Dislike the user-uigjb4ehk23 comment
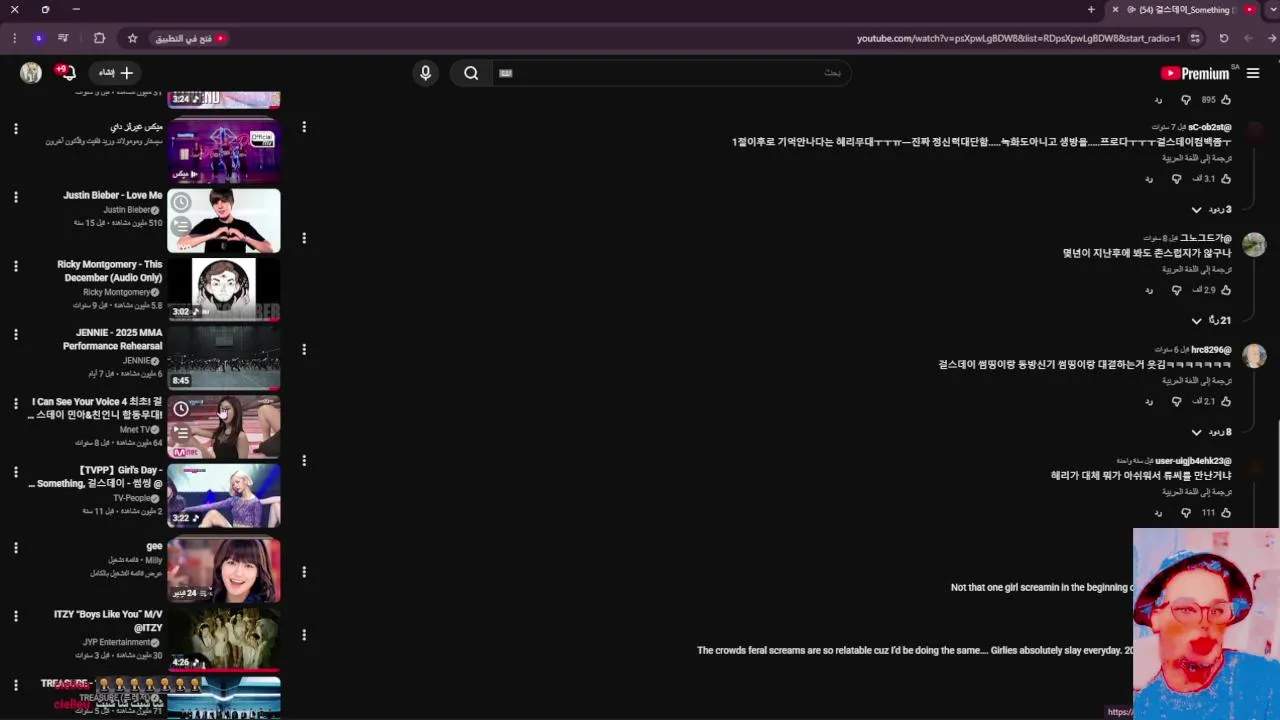 [x=1186, y=513]
